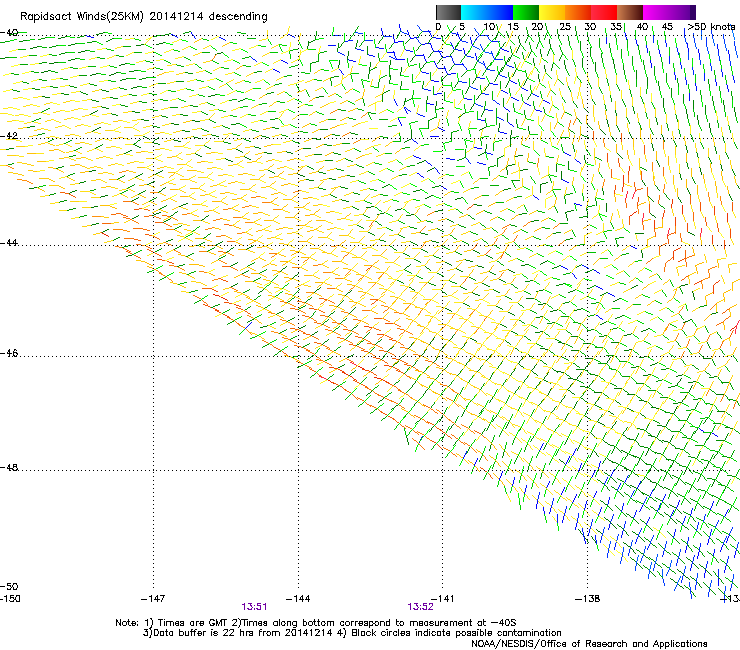Click the yellow 20-25 knots legend color
The width and height of the screenshot is (740, 650).
point(552,12)
